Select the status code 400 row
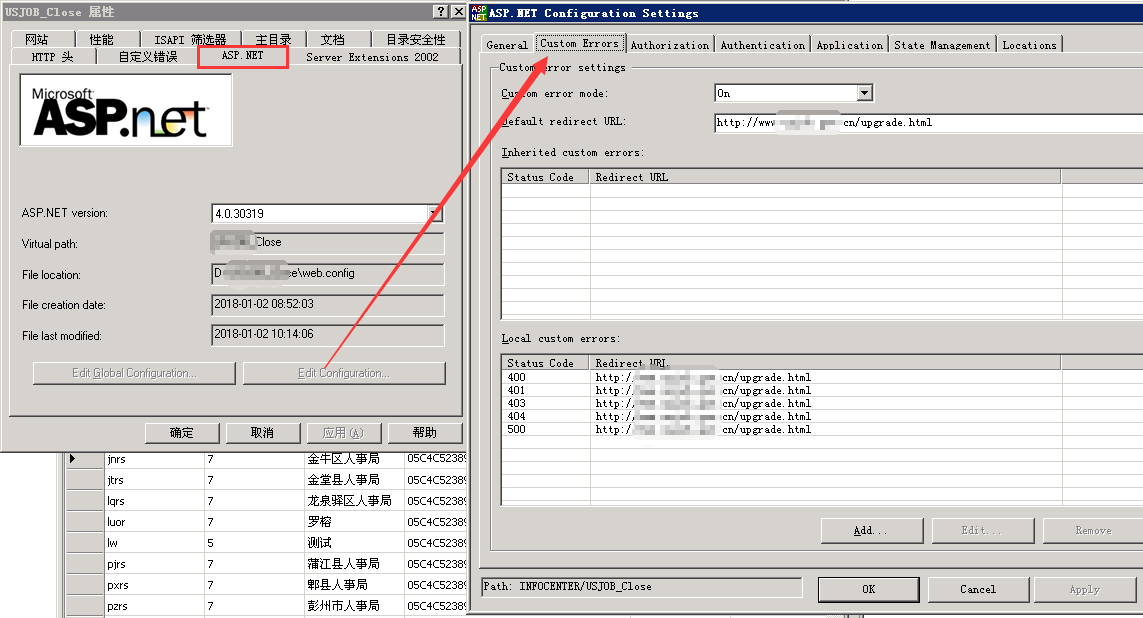Viewport: 1143px width, 618px height. point(822,378)
